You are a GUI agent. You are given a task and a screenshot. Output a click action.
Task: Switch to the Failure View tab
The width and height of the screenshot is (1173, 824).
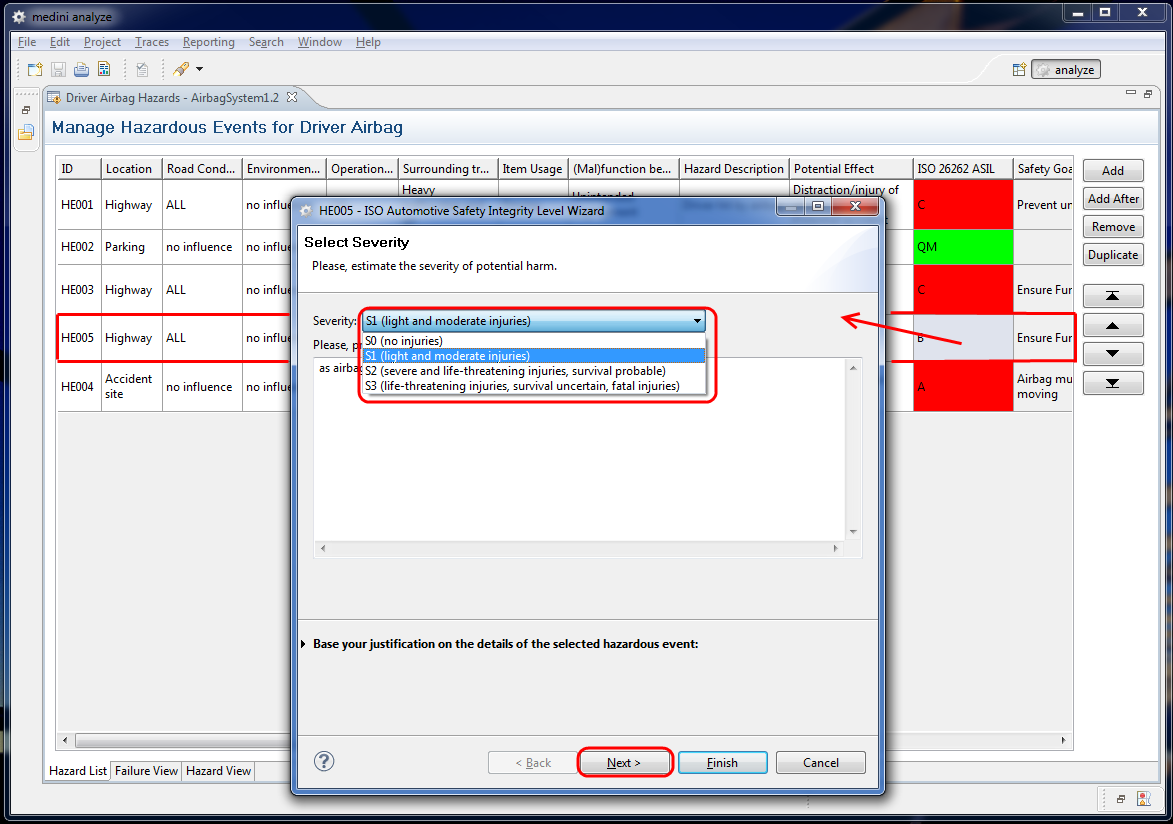pos(147,771)
